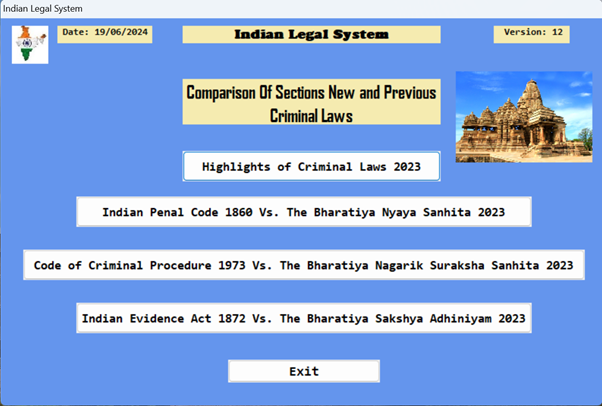Click the Exit button
The height and width of the screenshot is (406, 602).
pyautogui.click(x=304, y=371)
